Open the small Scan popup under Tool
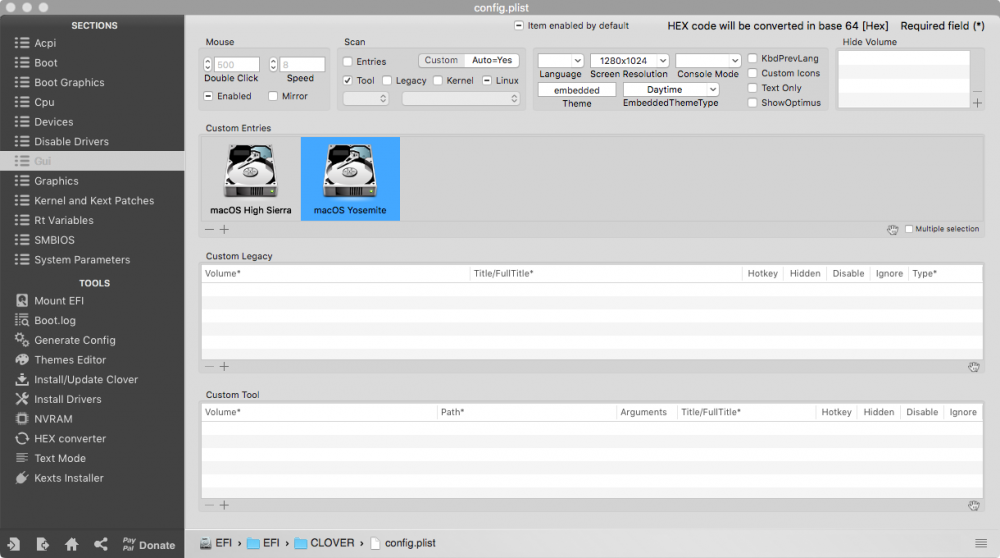The width and height of the screenshot is (1000, 558). click(x=365, y=98)
